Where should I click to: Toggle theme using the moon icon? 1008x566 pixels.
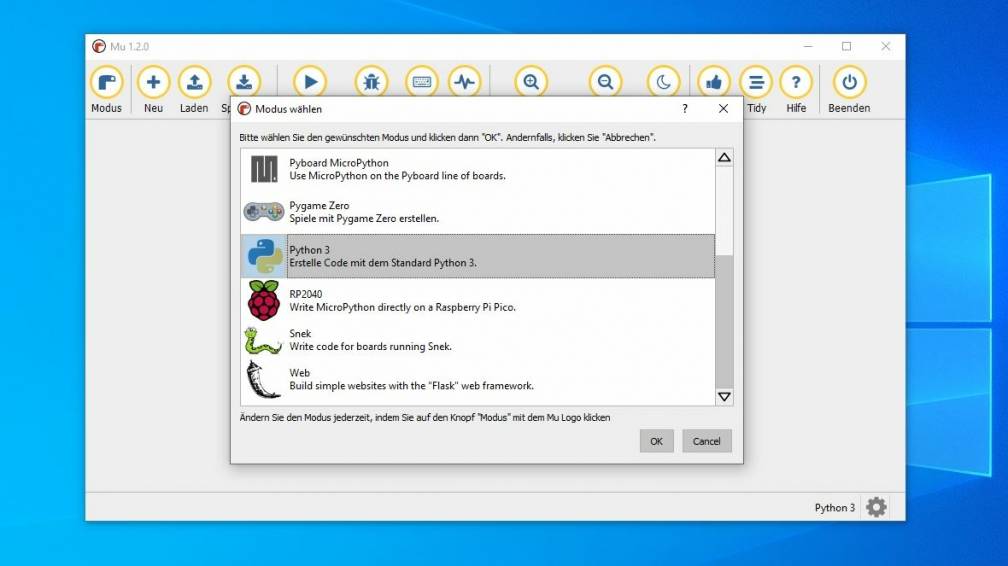663,82
